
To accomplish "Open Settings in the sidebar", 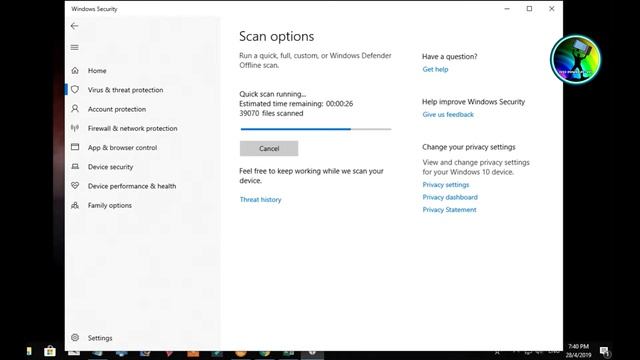I will [100, 338].
